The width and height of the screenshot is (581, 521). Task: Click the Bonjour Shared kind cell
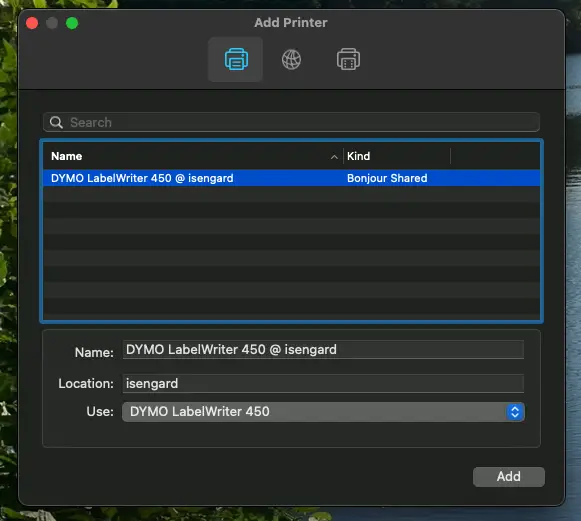point(387,178)
